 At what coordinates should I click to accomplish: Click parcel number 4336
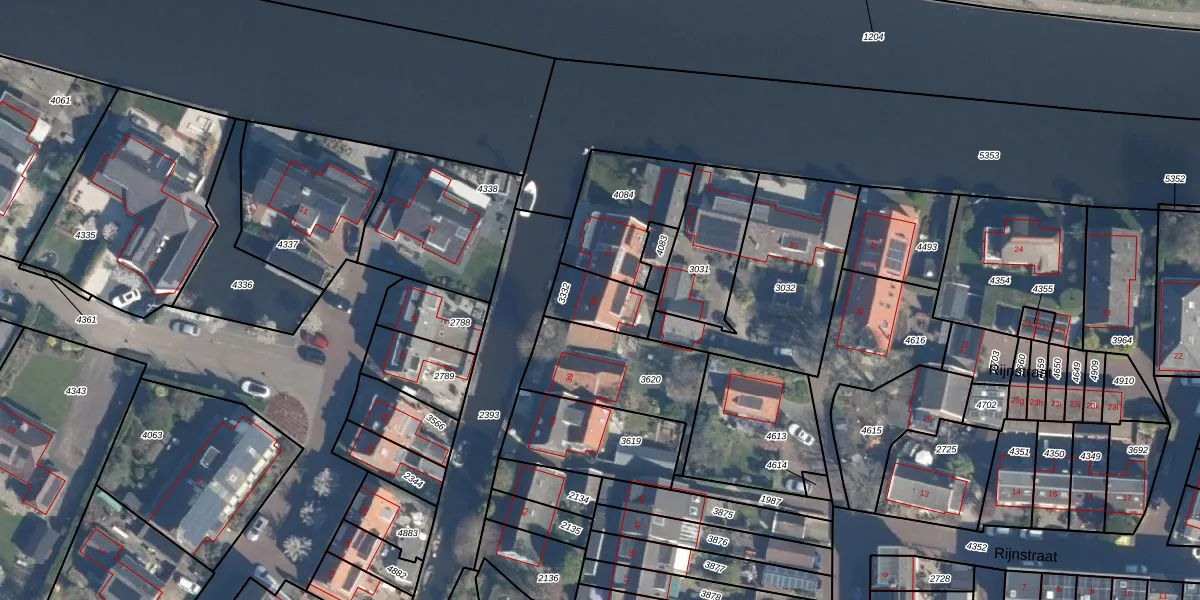(242, 285)
